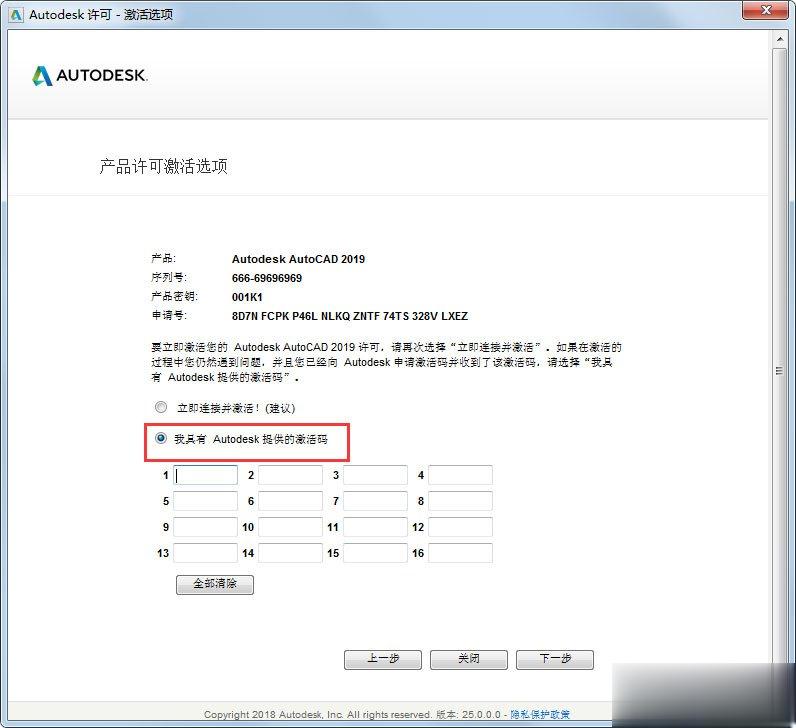Focus activation code field 14
796x728 pixels.
290,553
